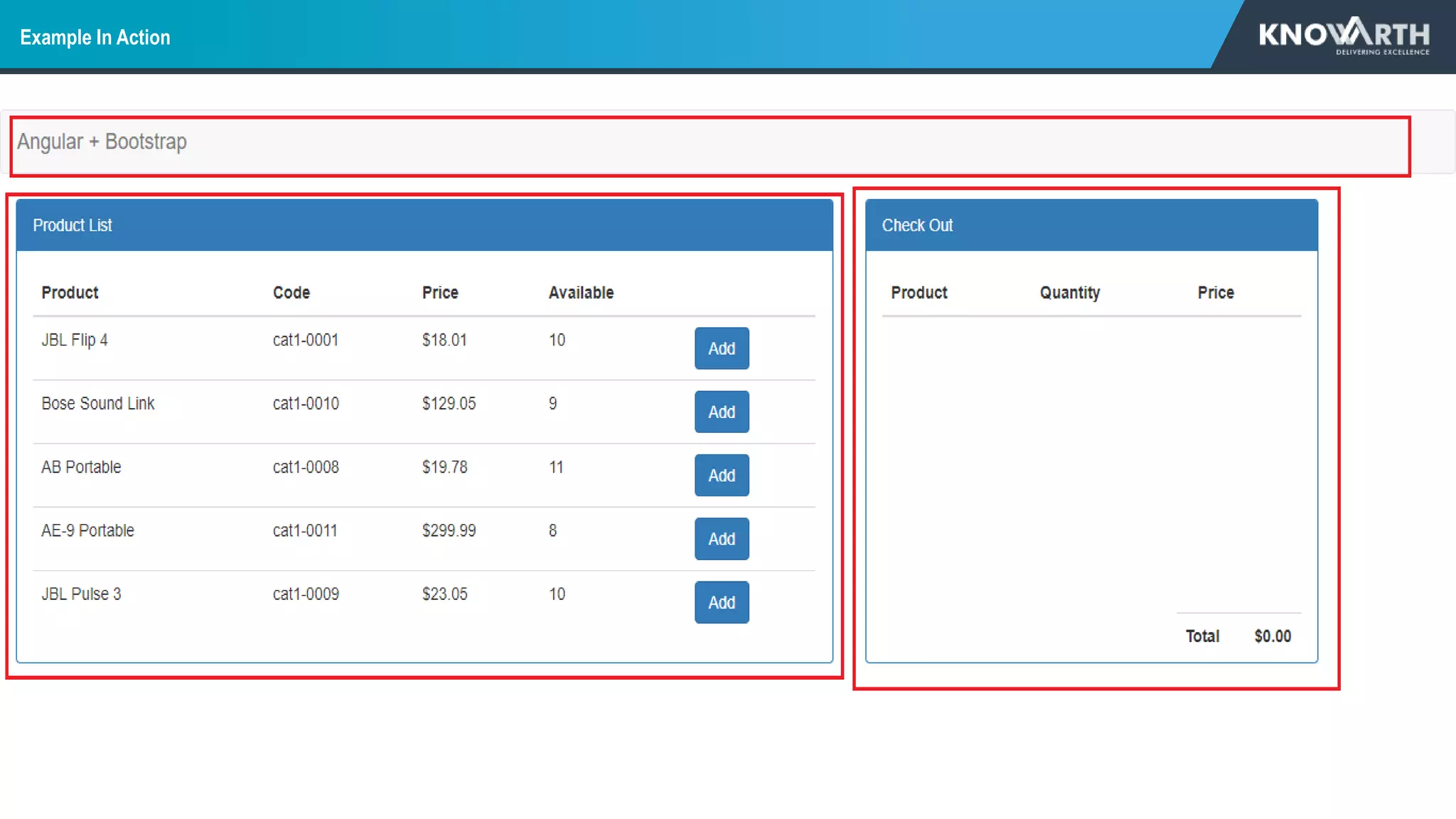
Task: Click the price $19.78
Action: 444,467
